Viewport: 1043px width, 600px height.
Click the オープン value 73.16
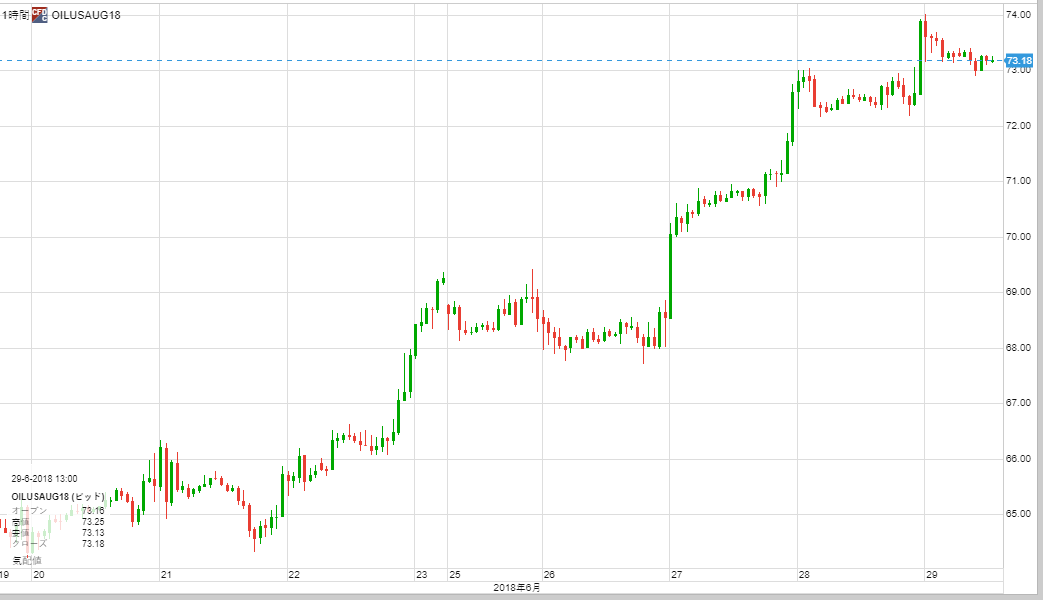[x=93, y=511]
